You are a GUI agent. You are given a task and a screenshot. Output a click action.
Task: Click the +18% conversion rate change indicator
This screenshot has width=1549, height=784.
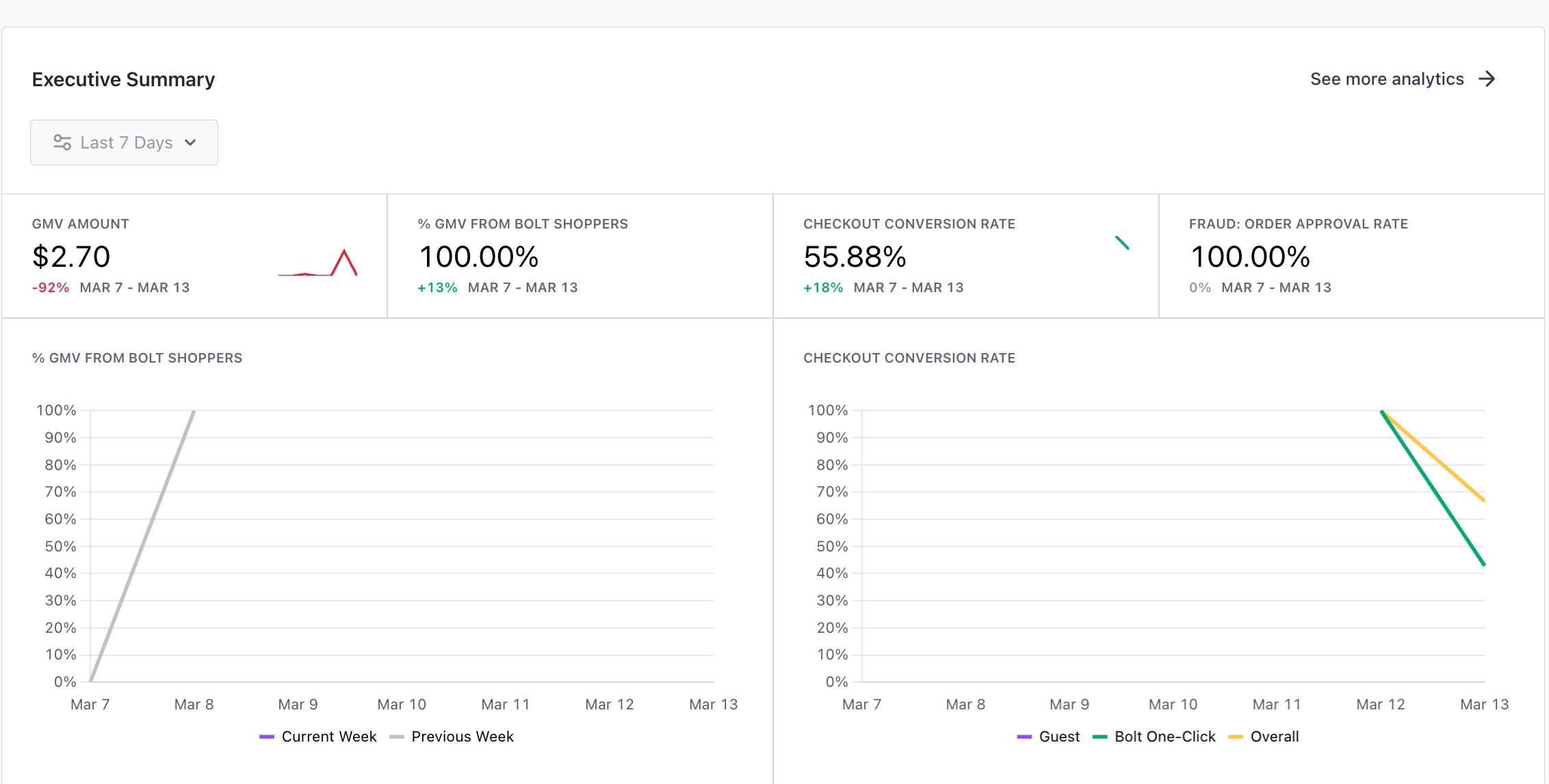[x=823, y=288]
